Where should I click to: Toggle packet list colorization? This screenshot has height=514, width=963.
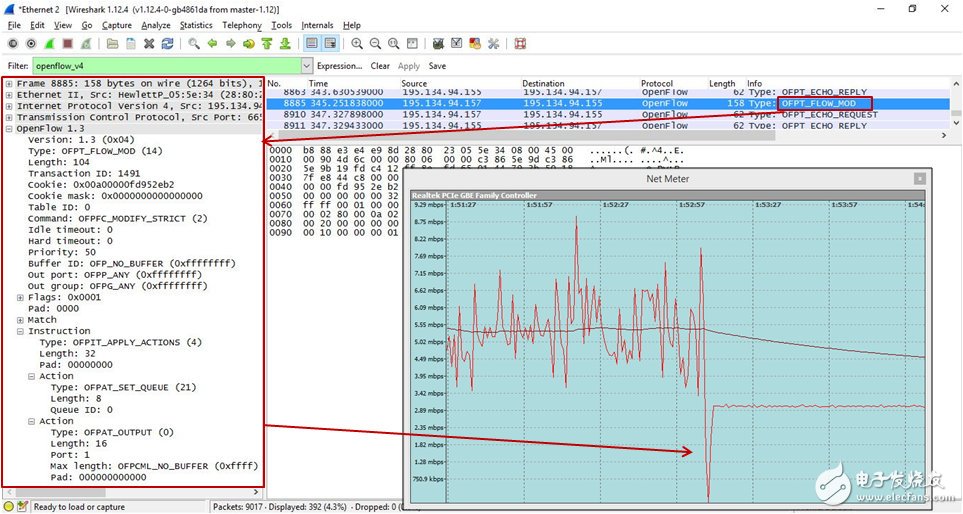click(312, 44)
